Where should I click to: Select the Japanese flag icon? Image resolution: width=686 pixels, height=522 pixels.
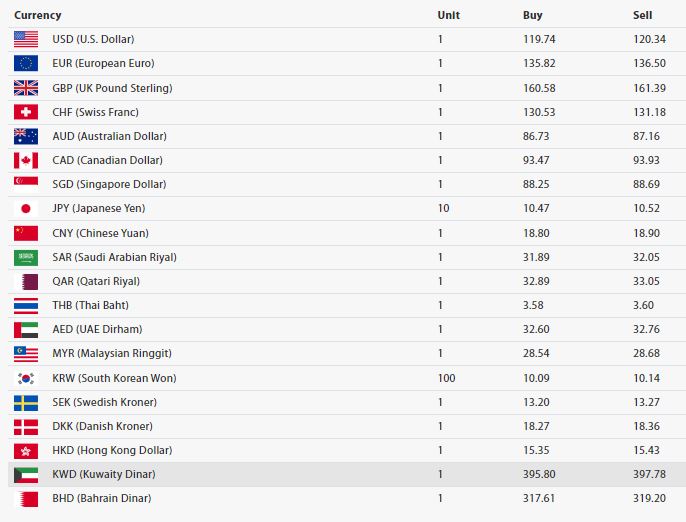[26, 209]
